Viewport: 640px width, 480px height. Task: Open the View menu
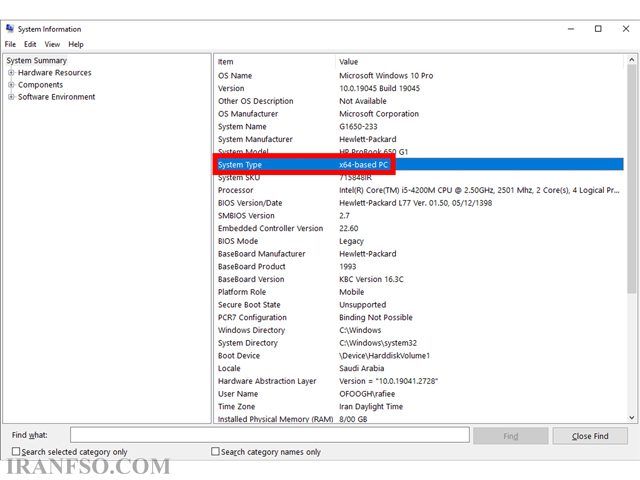point(52,44)
